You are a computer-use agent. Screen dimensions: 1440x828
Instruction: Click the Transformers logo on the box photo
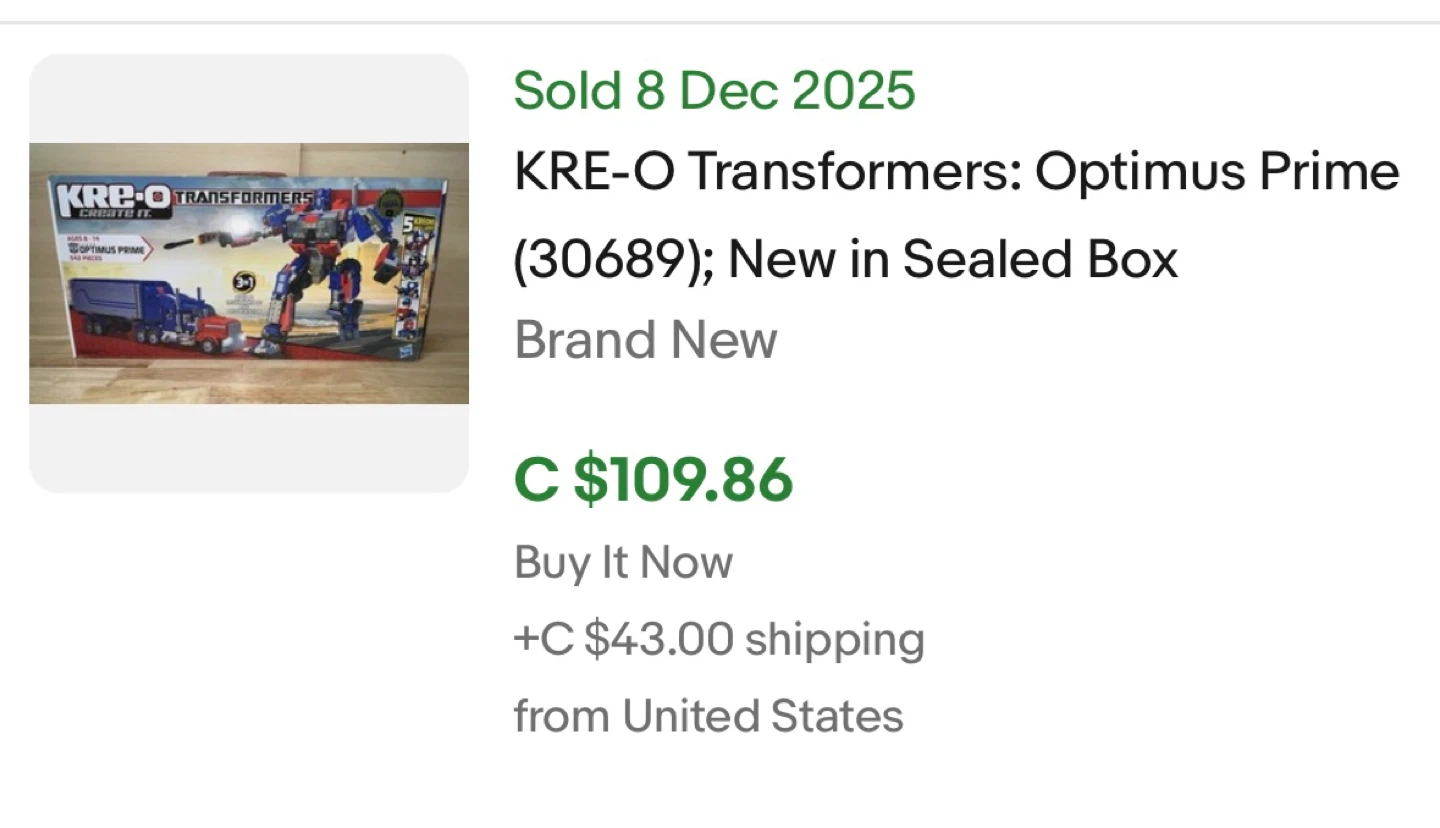coord(243,198)
